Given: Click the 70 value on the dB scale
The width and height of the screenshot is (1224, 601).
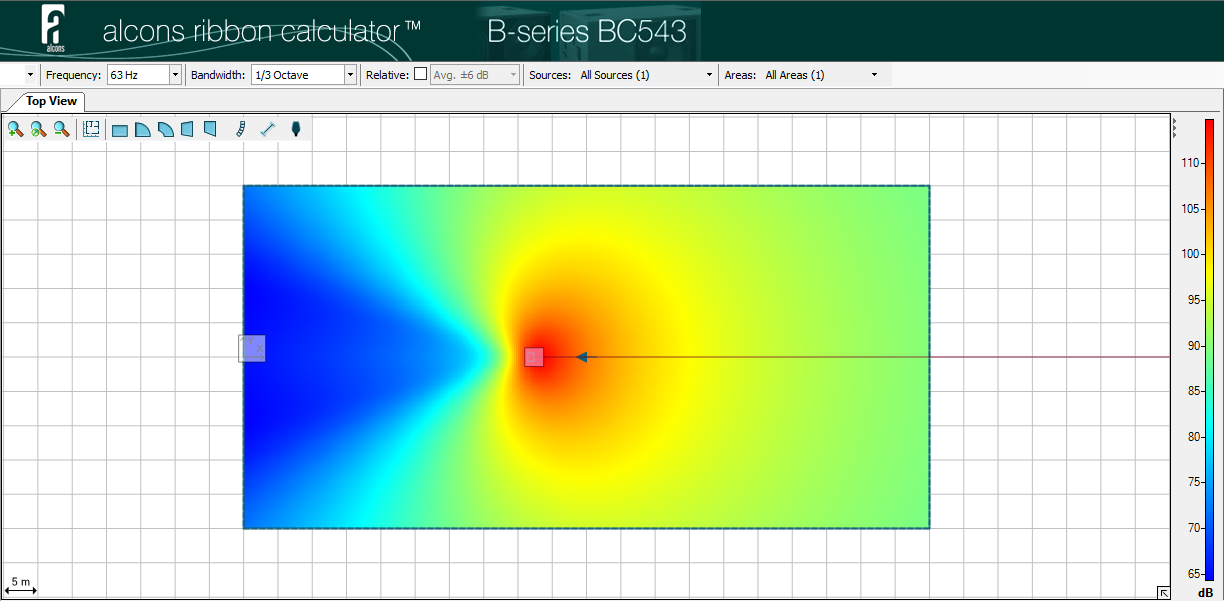Looking at the screenshot, I should pyautogui.click(x=1193, y=528).
